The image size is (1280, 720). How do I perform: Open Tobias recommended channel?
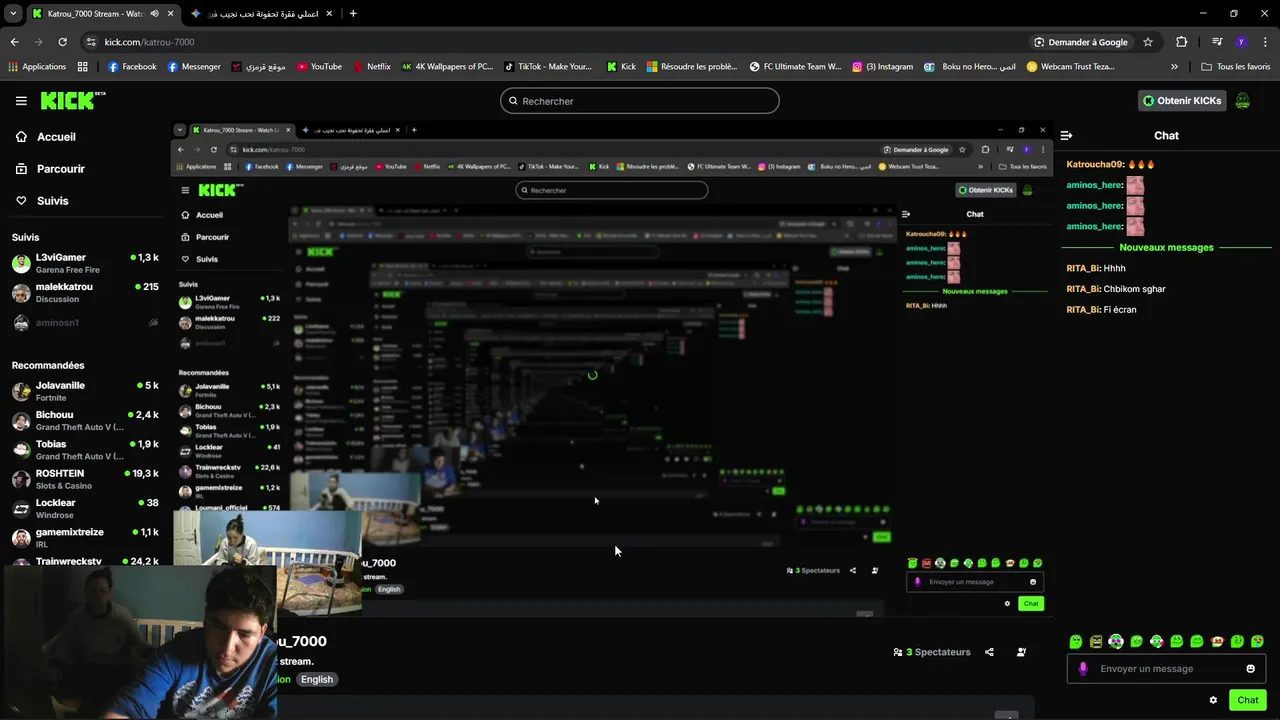pyautogui.click(x=85, y=450)
